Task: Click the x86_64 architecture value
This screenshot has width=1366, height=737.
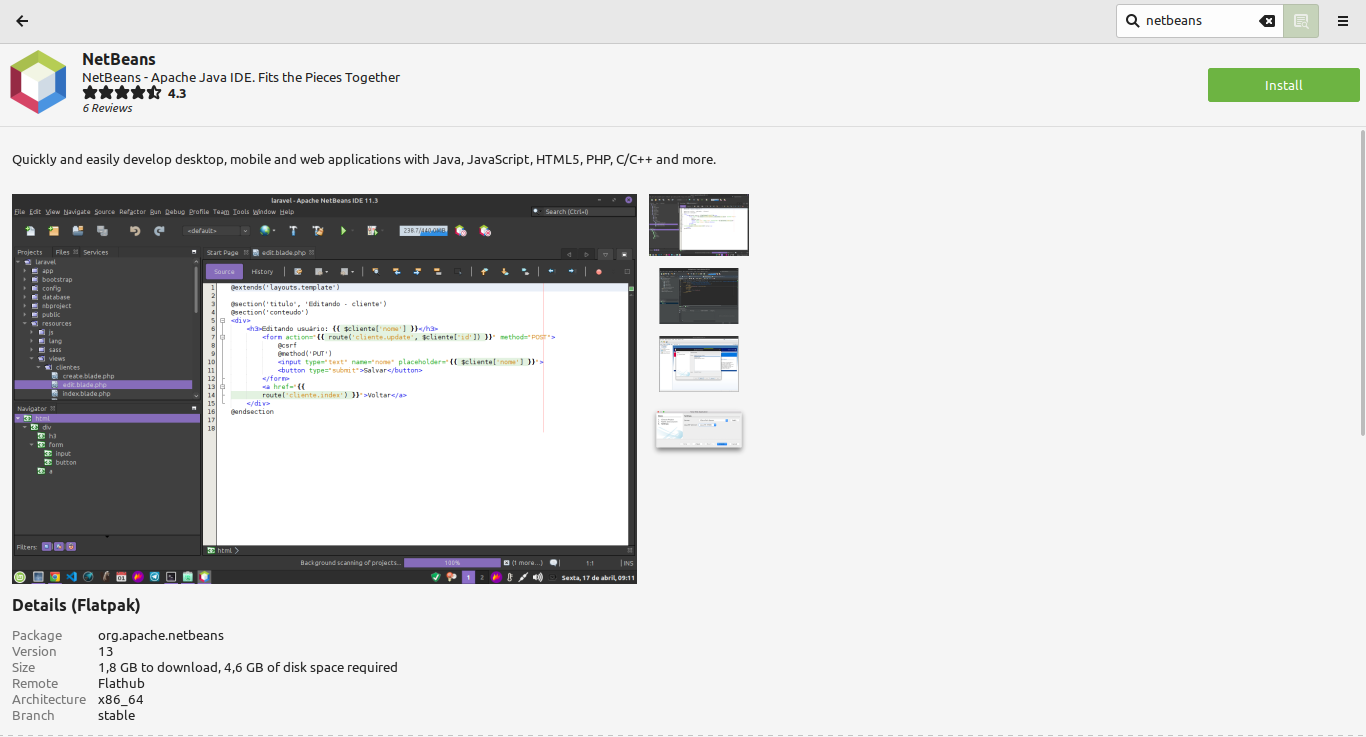Action: pos(121,700)
